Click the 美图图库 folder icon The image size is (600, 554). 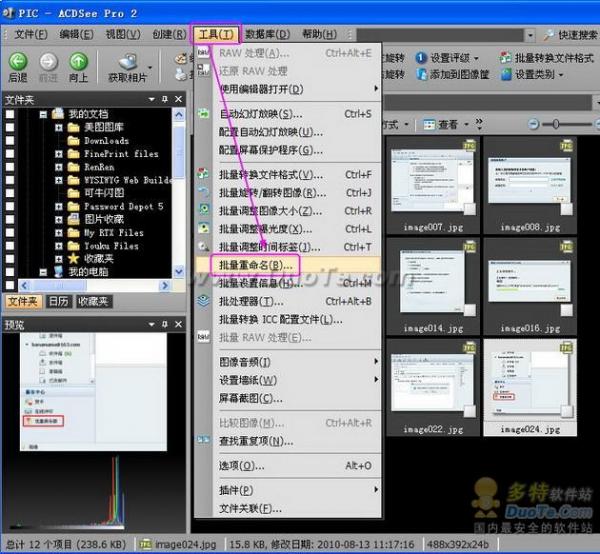click(73, 127)
